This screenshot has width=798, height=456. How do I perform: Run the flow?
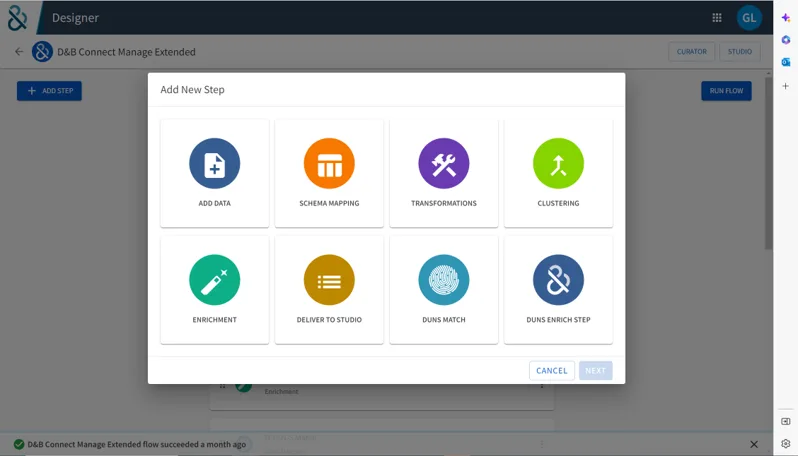tap(726, 91)
